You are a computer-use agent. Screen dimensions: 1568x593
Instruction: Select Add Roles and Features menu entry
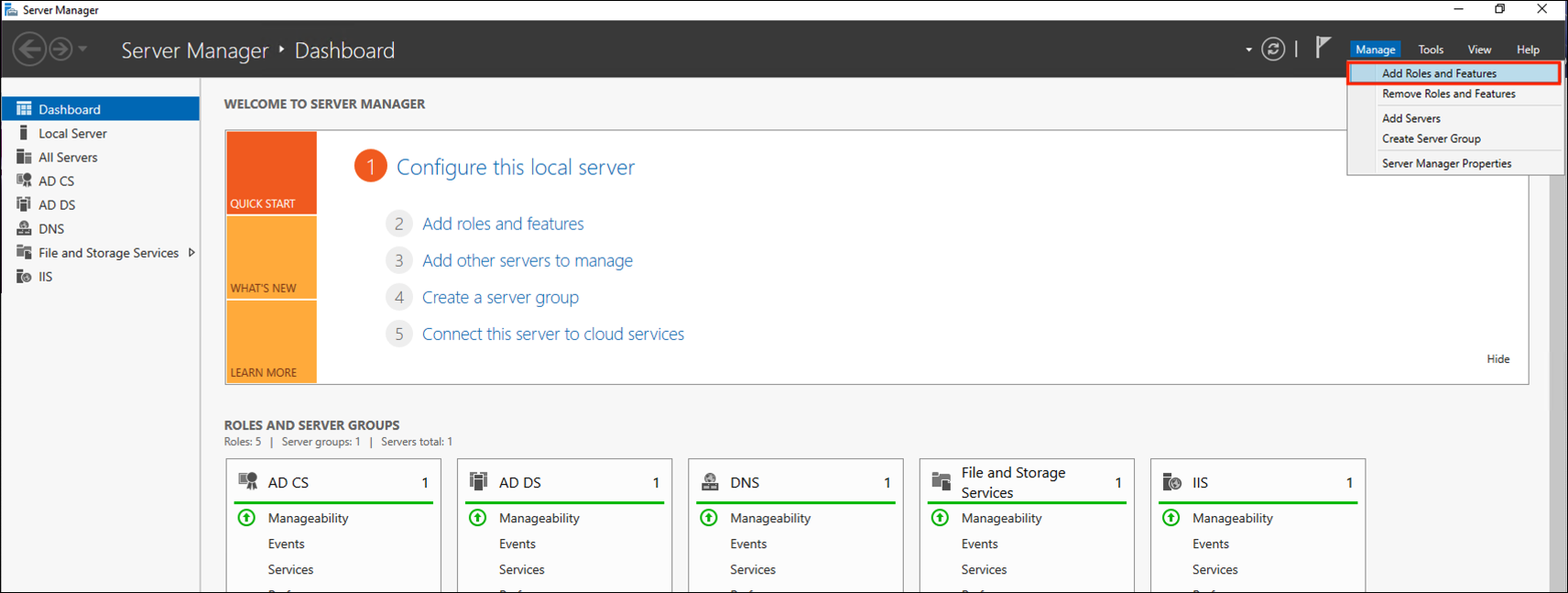[1439, 73]
